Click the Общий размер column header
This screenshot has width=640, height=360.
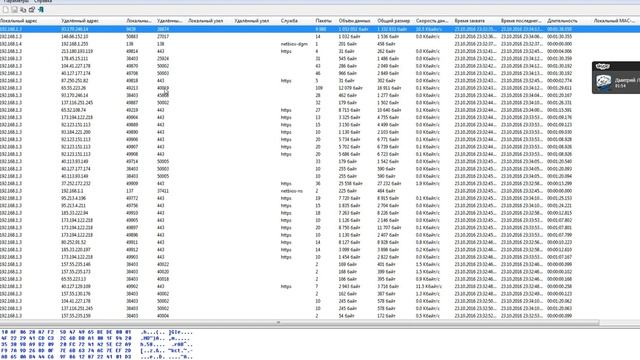tap(393, 20)
